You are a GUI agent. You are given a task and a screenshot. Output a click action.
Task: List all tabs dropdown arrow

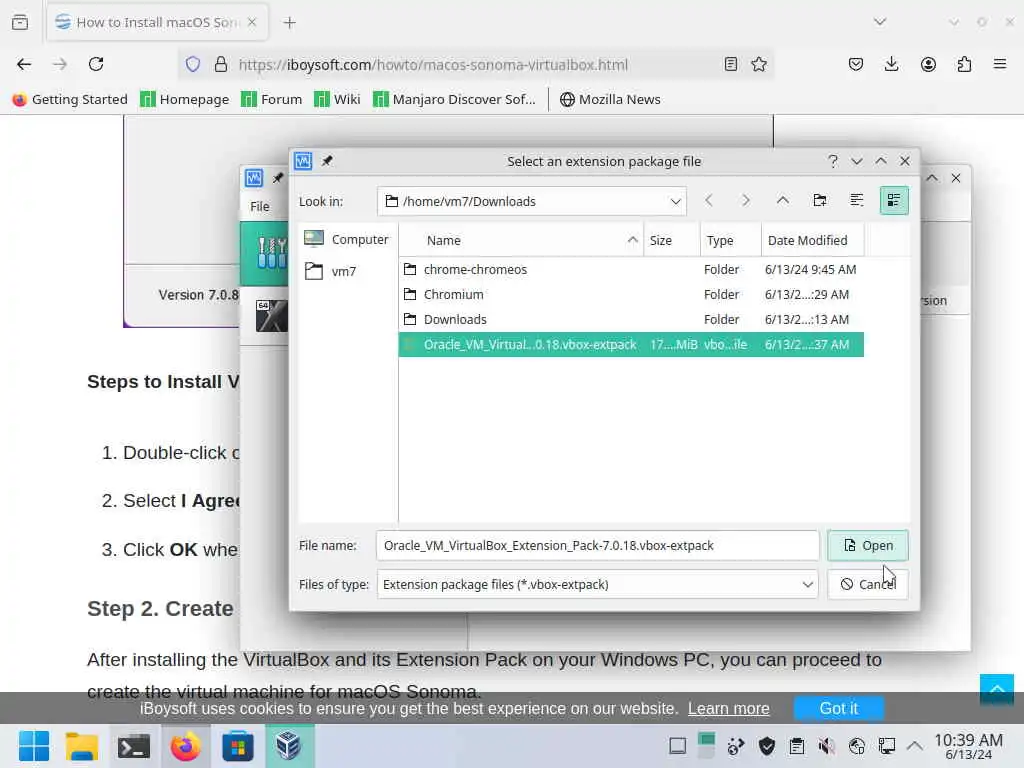[x=880, y=22]
